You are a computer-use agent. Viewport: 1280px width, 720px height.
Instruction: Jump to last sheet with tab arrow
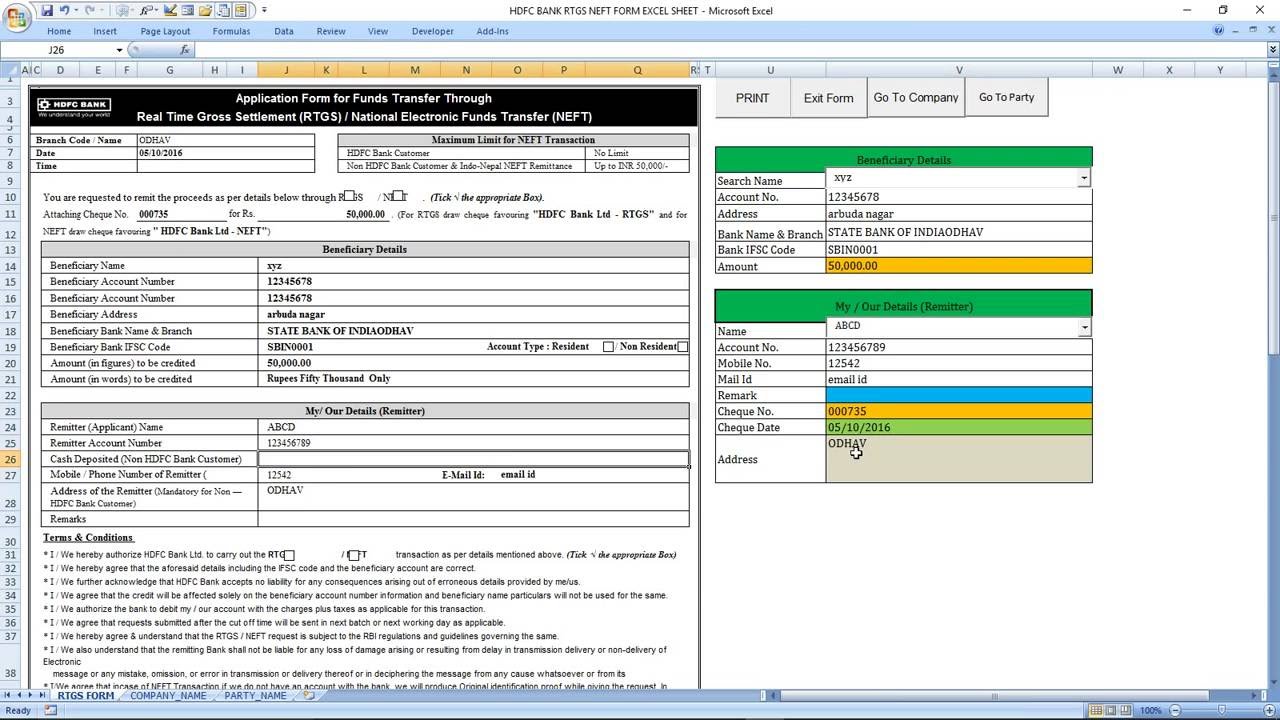click(x=43, y=696)
